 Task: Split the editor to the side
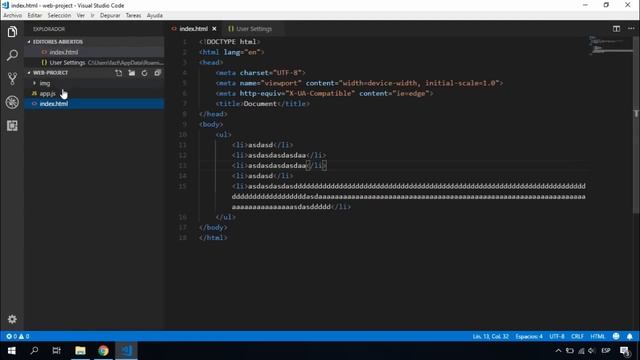tap(616, 29)
